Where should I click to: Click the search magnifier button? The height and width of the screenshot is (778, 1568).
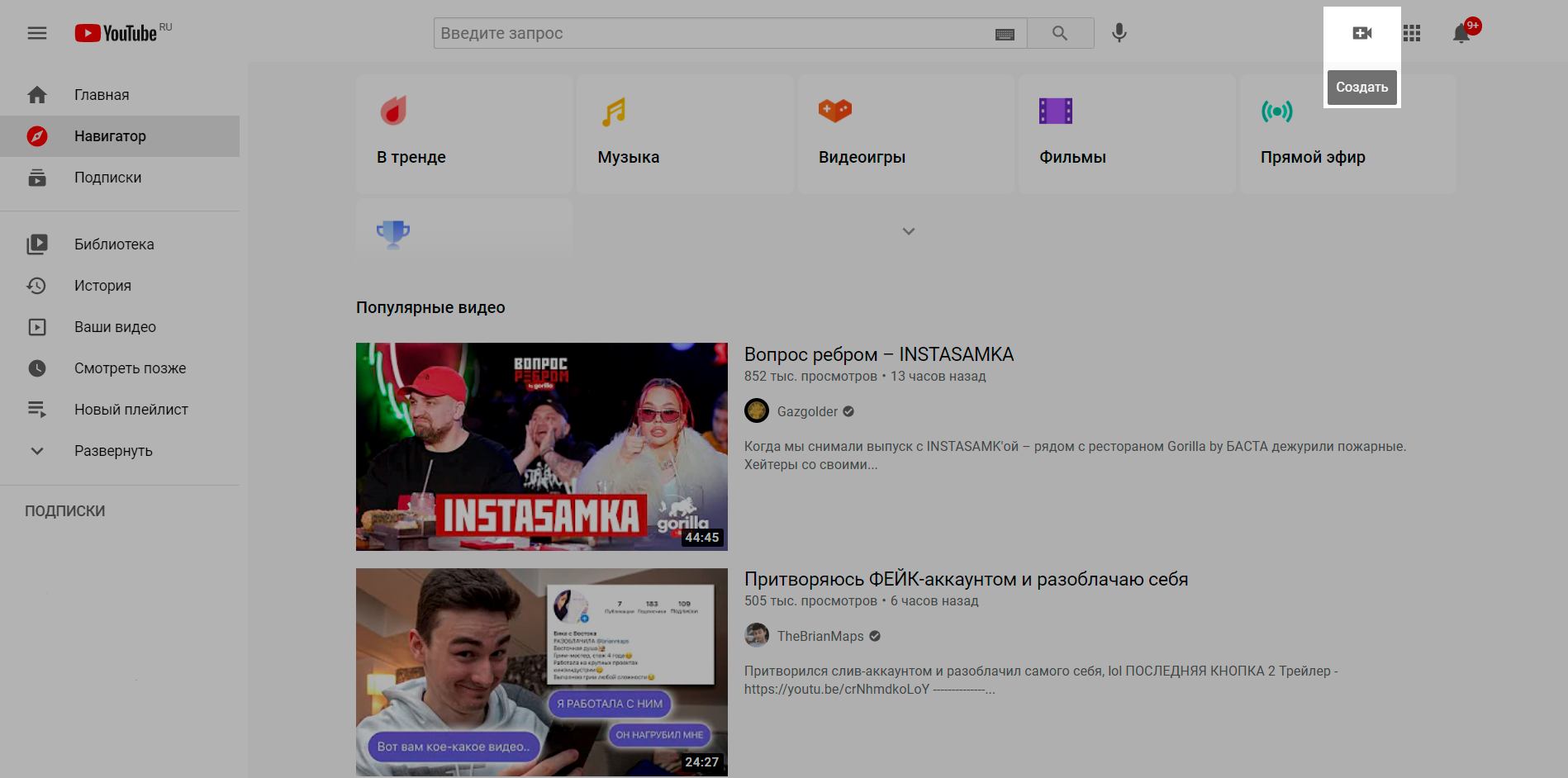pos(1060,33)
